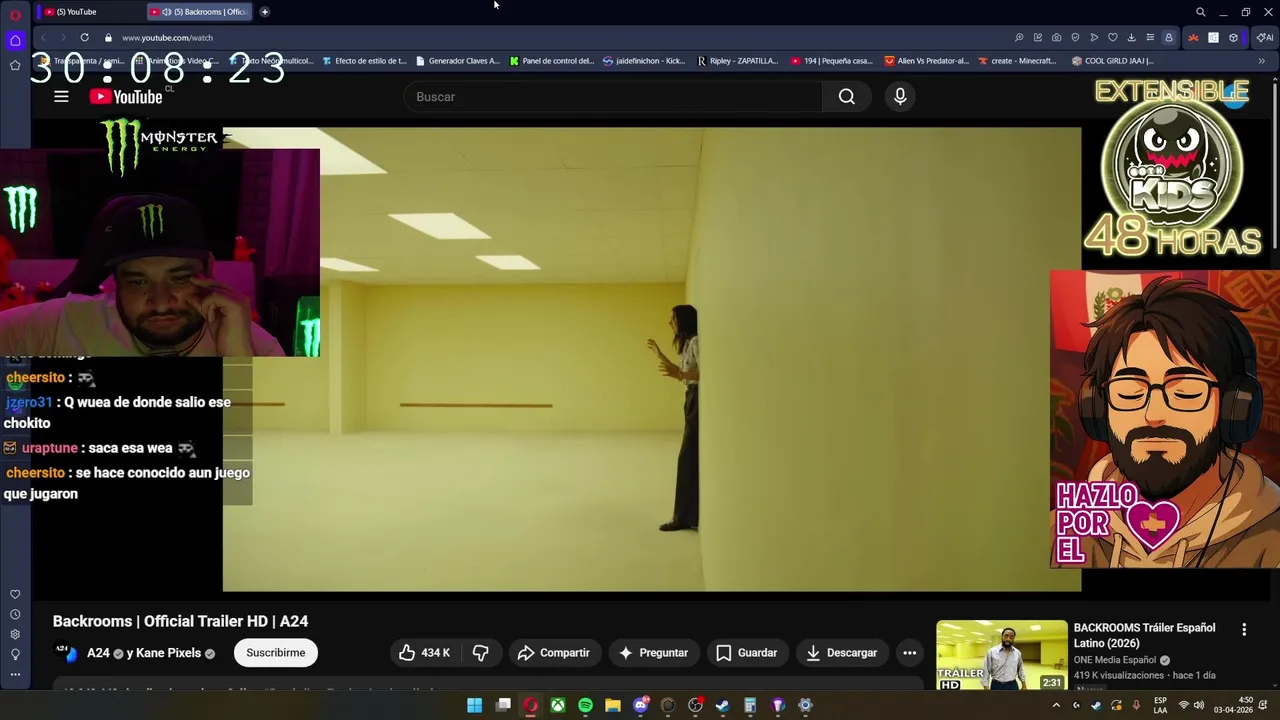Open the Ripley - ZAPATILLA... bookmark
Viewport: 1280px width, 720px height.
point(737,61)
